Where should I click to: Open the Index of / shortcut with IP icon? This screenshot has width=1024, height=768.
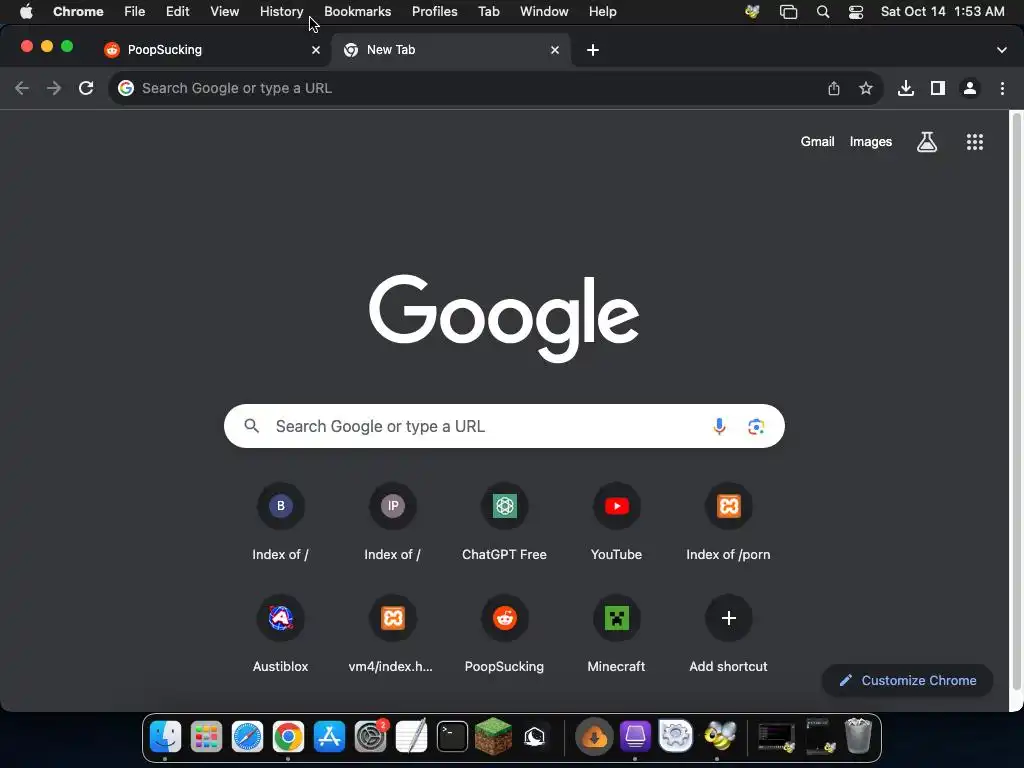point(392,522)
